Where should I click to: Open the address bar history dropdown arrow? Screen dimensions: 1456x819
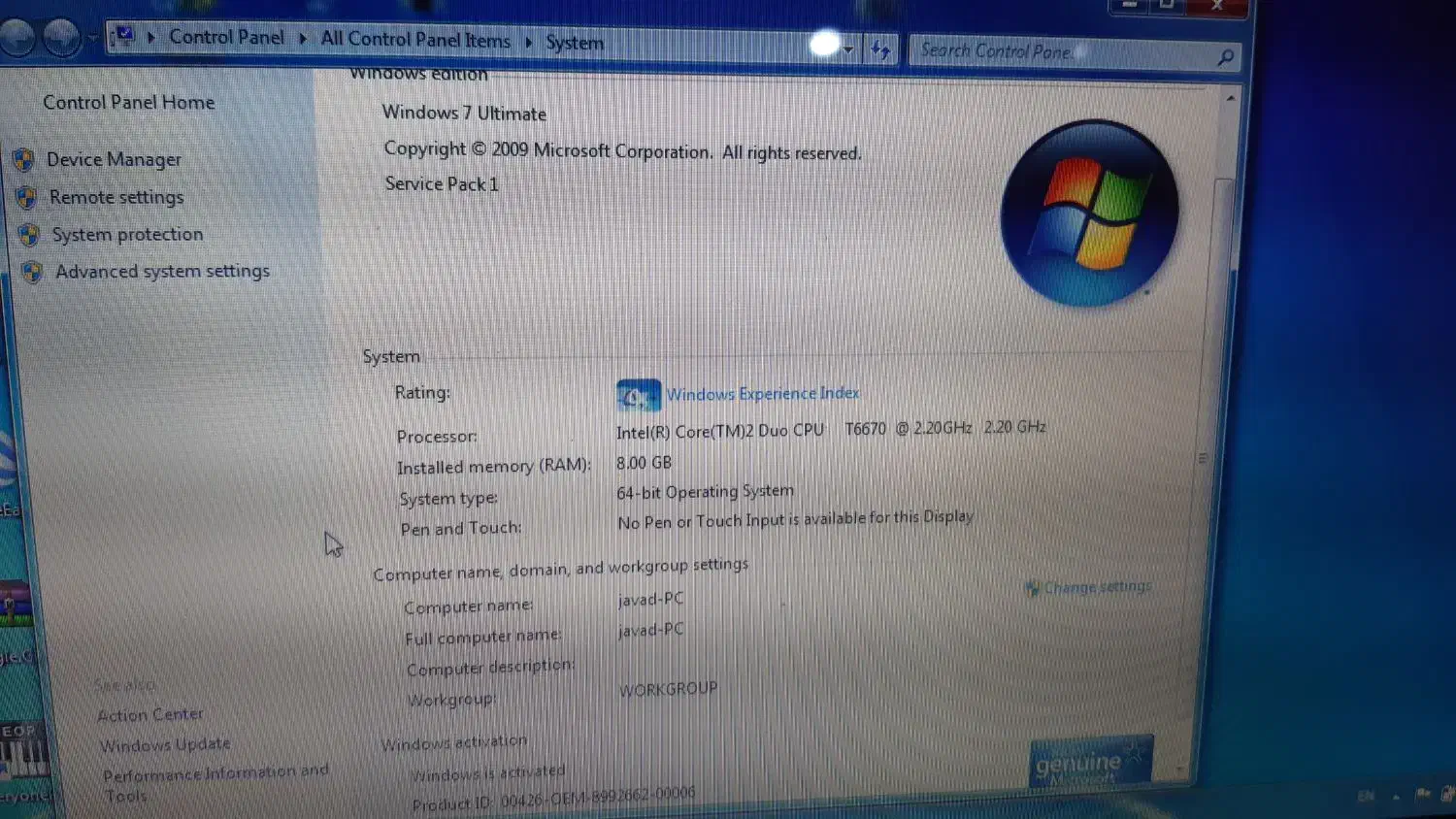(x=848, y=49)
